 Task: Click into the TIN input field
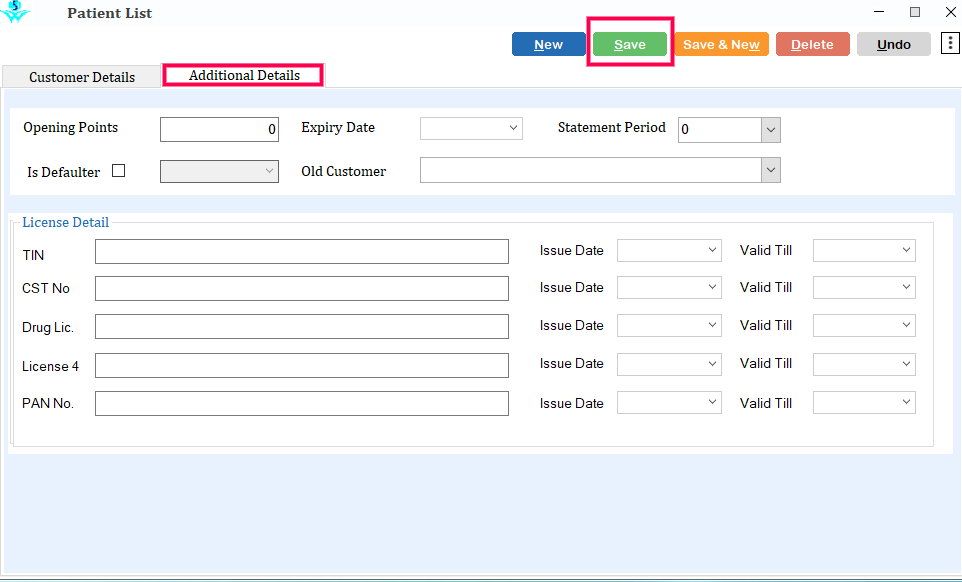click(302, 251)
